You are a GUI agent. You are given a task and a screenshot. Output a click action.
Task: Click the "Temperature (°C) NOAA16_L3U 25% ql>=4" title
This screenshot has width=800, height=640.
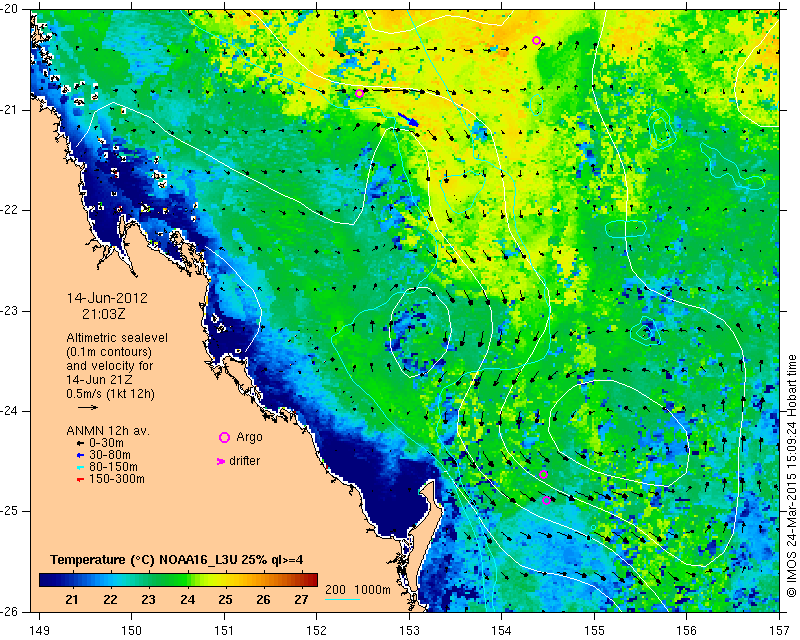pyautogui.click(x=177, y=560)
